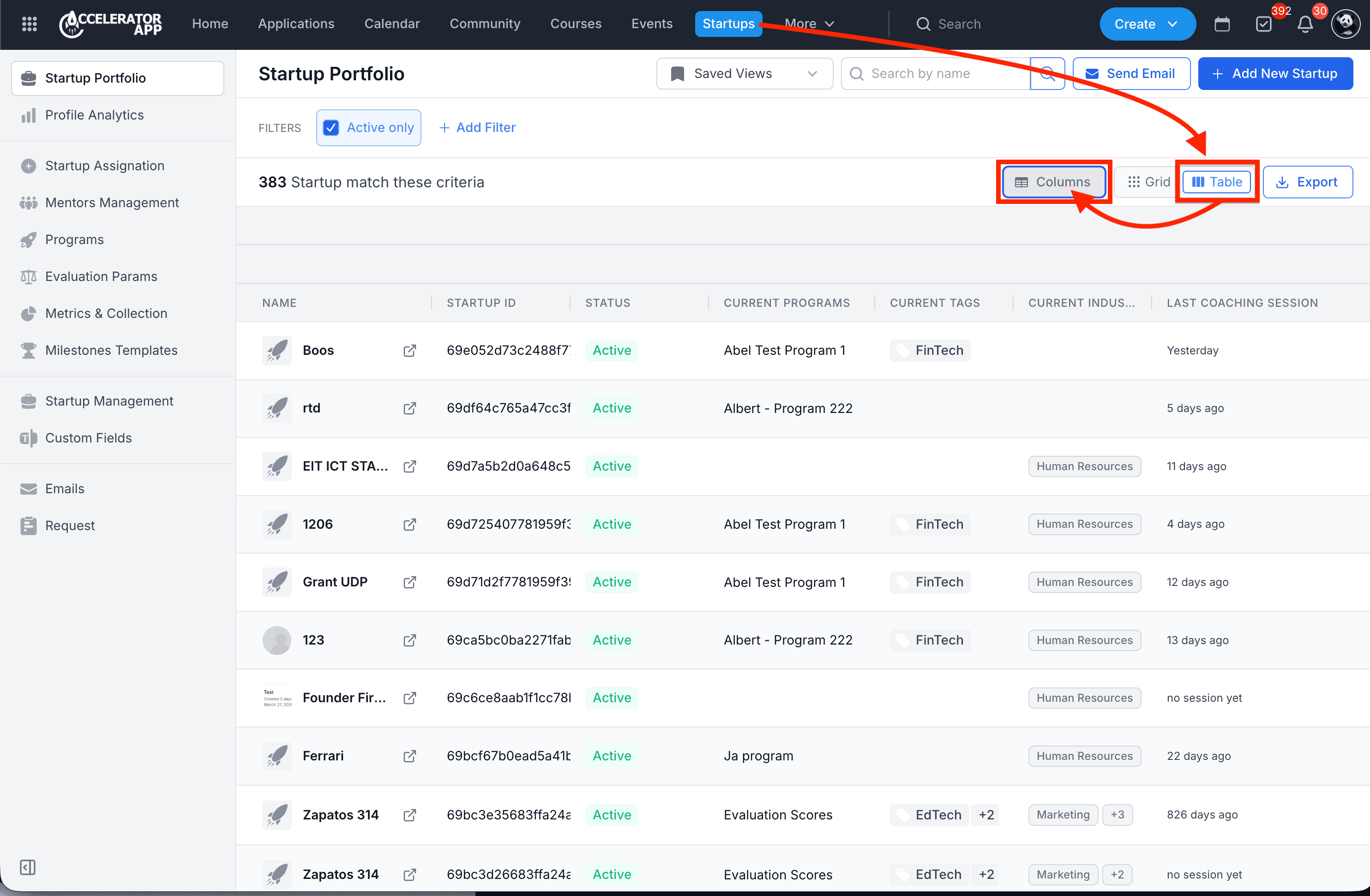This screenshot has height=896, width=1370.
Task: Click Add New Startup button
Action: pyautogui.click(x=1275, y=74)
